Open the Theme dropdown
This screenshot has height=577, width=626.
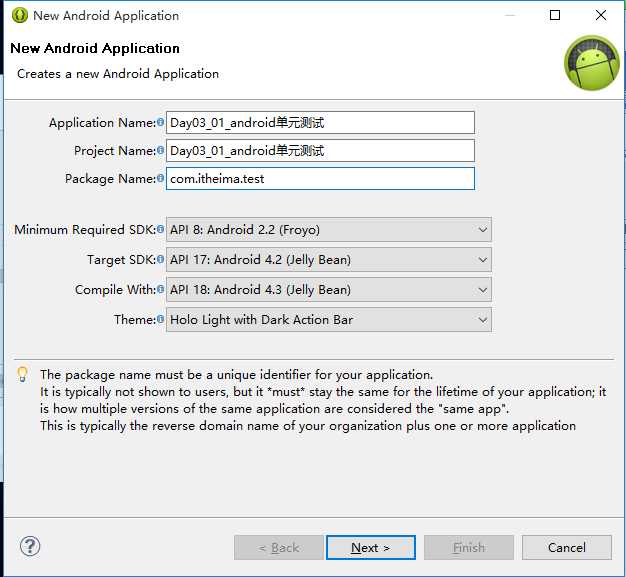tap(329, 319)
